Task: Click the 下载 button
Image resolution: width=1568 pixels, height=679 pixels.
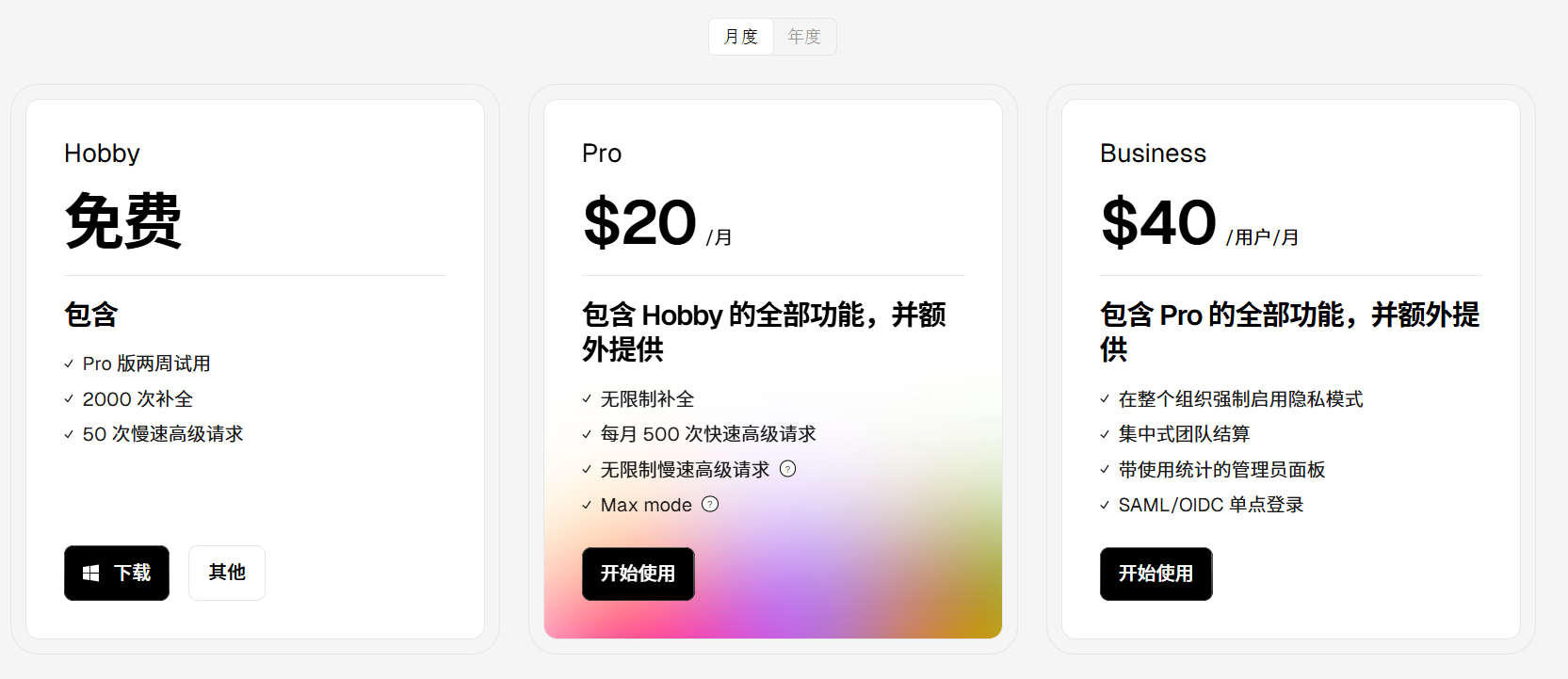Action: click(116, 573)
